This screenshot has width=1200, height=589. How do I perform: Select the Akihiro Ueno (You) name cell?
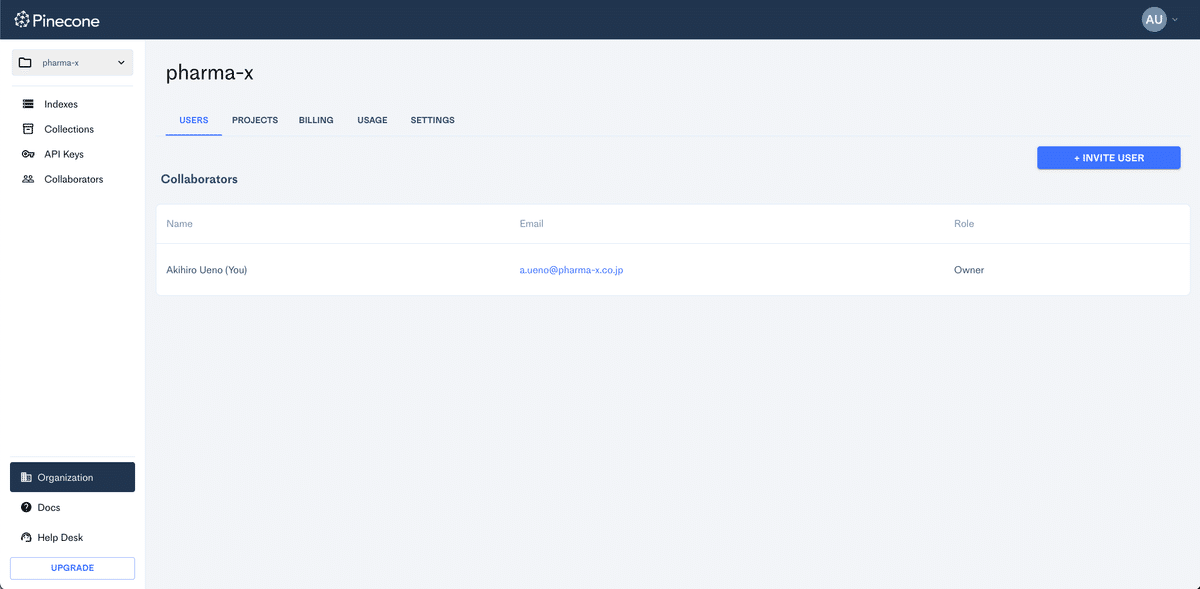coord(206,270)
